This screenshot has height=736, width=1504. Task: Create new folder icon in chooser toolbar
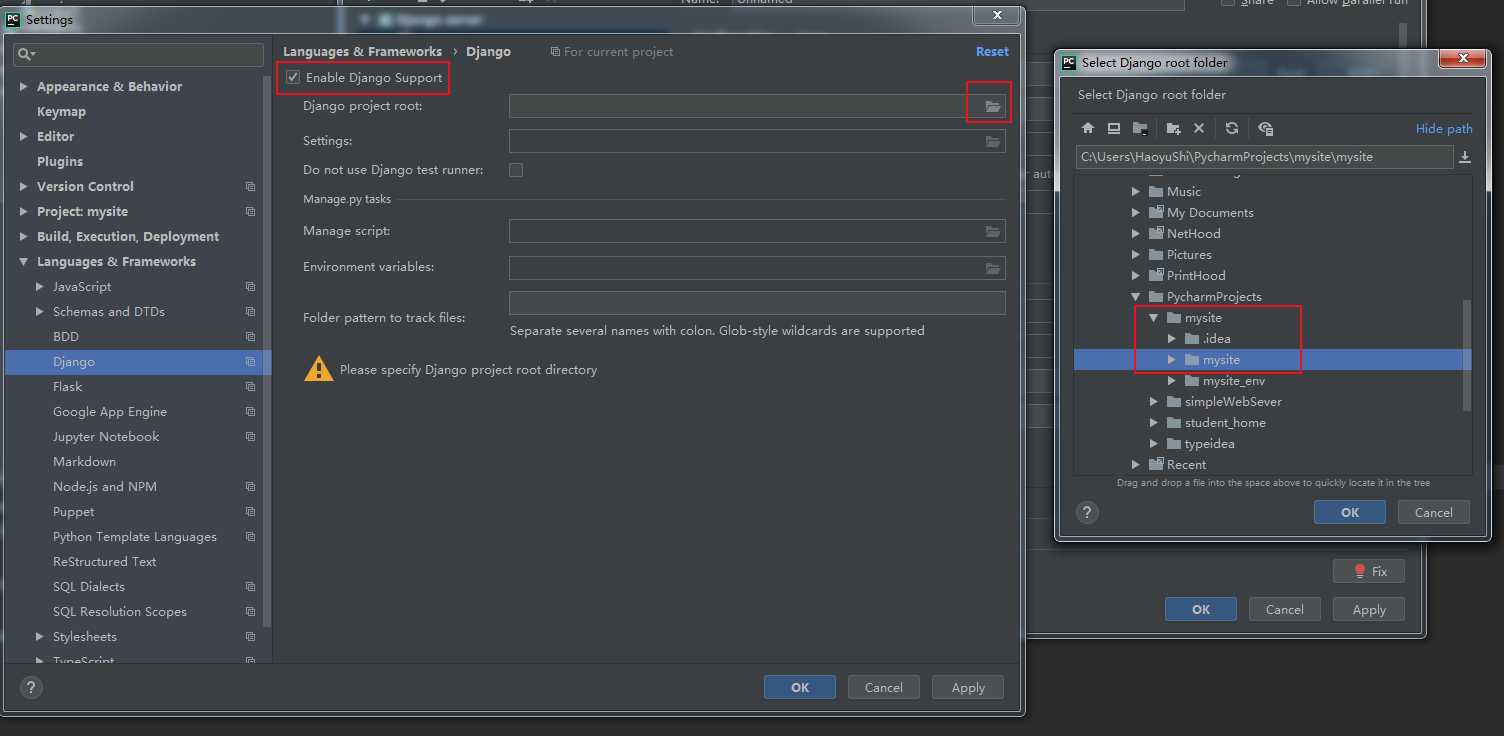click(x=1174, y=128)
